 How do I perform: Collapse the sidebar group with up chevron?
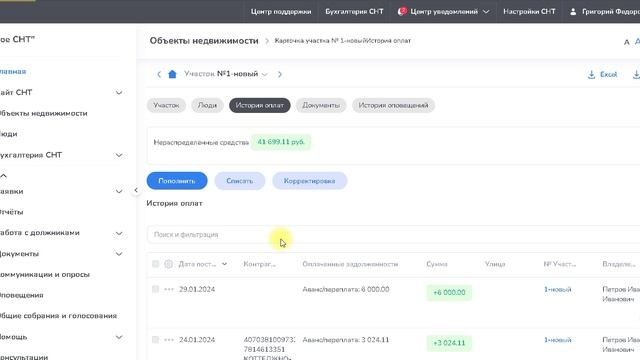(x=4, y=176)
